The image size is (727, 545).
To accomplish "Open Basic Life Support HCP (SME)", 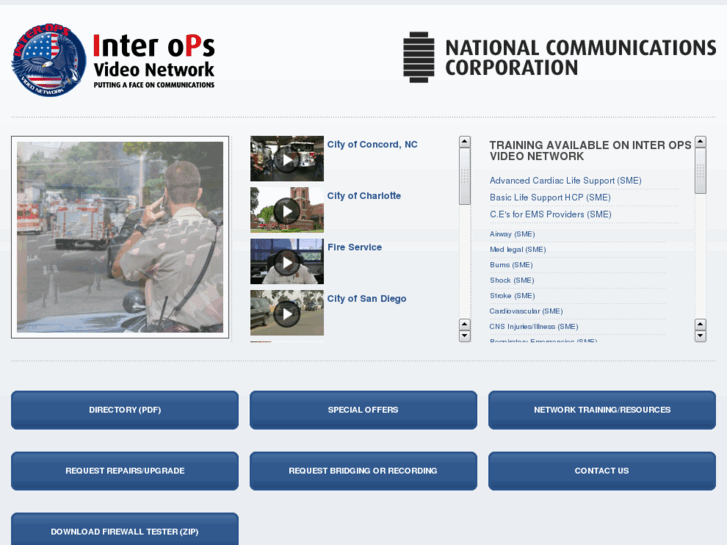I will (550, 198).
